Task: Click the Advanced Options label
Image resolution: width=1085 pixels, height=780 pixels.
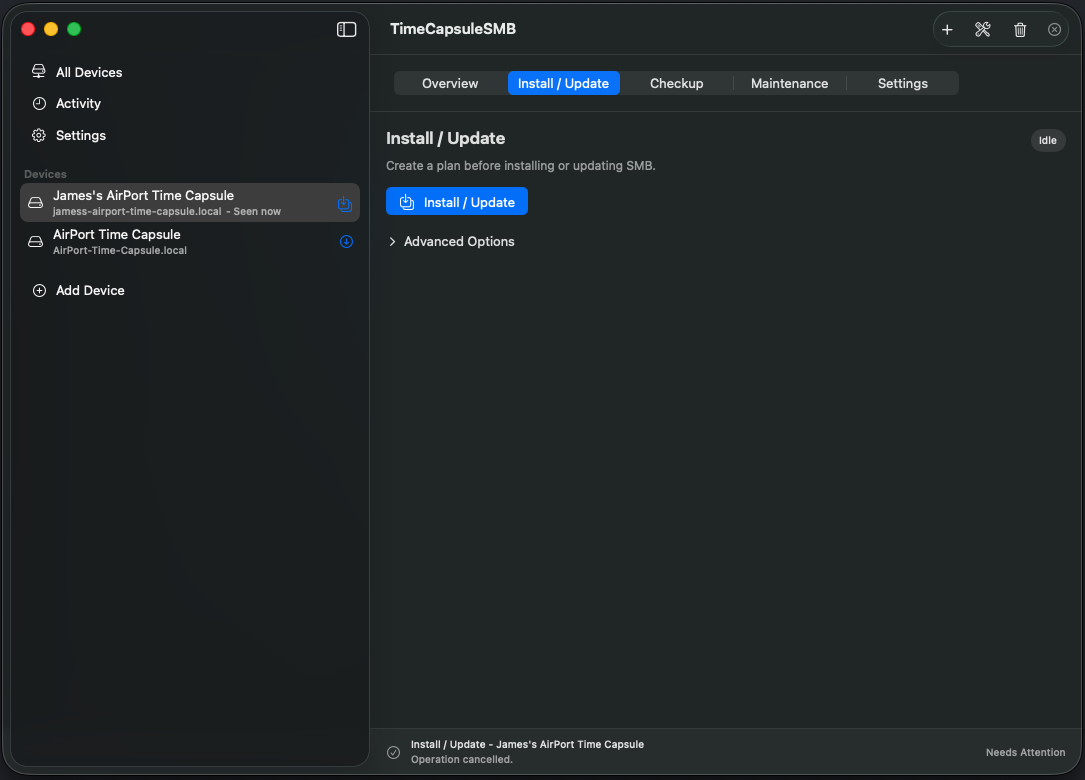Action: pyautogui.click(x=459, y=242)
